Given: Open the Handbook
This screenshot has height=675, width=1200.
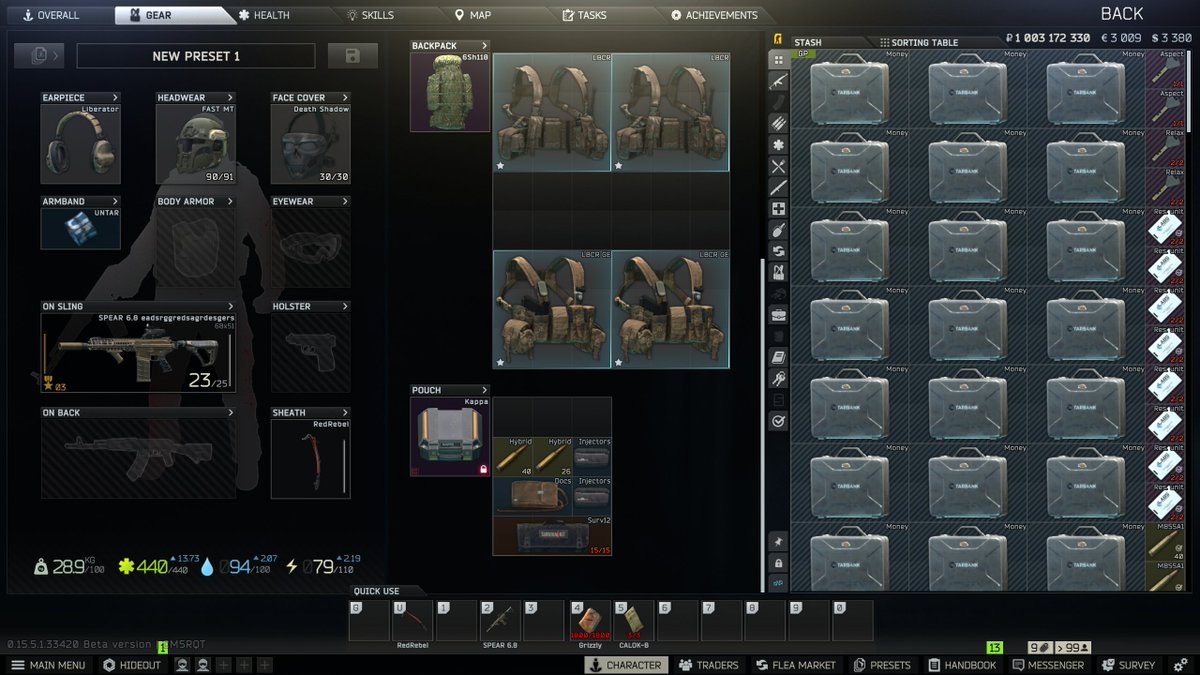Looking at the screenshot, I should pos(962,665).
